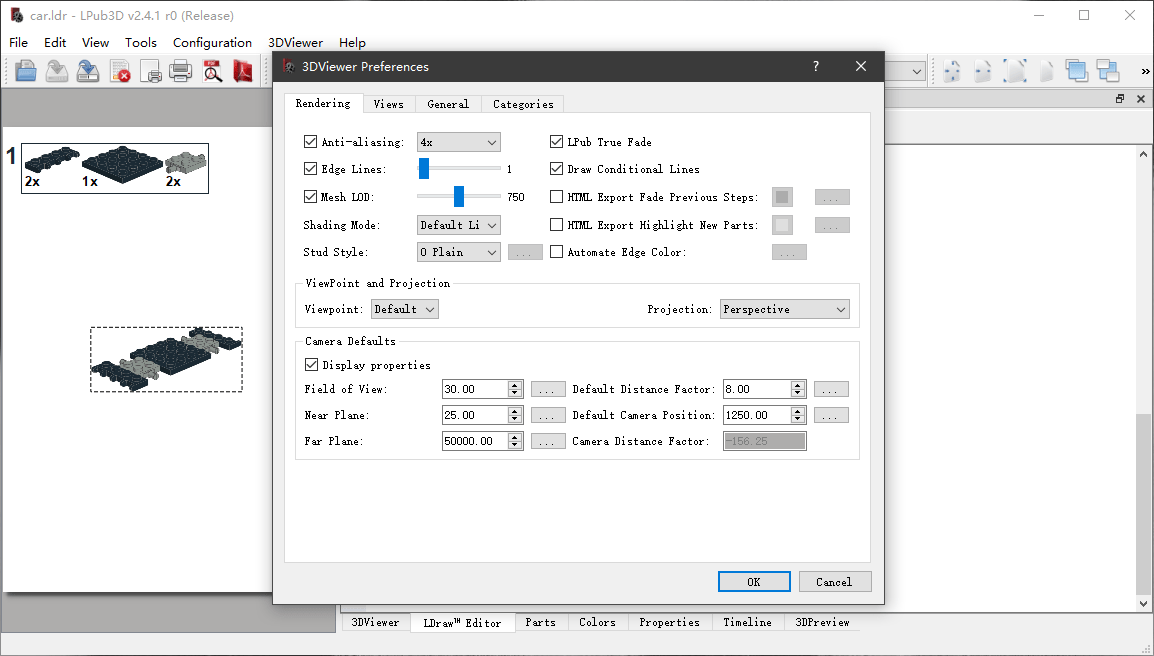
Task: Open print preview from the toolbar
Action: click(151, 71)
